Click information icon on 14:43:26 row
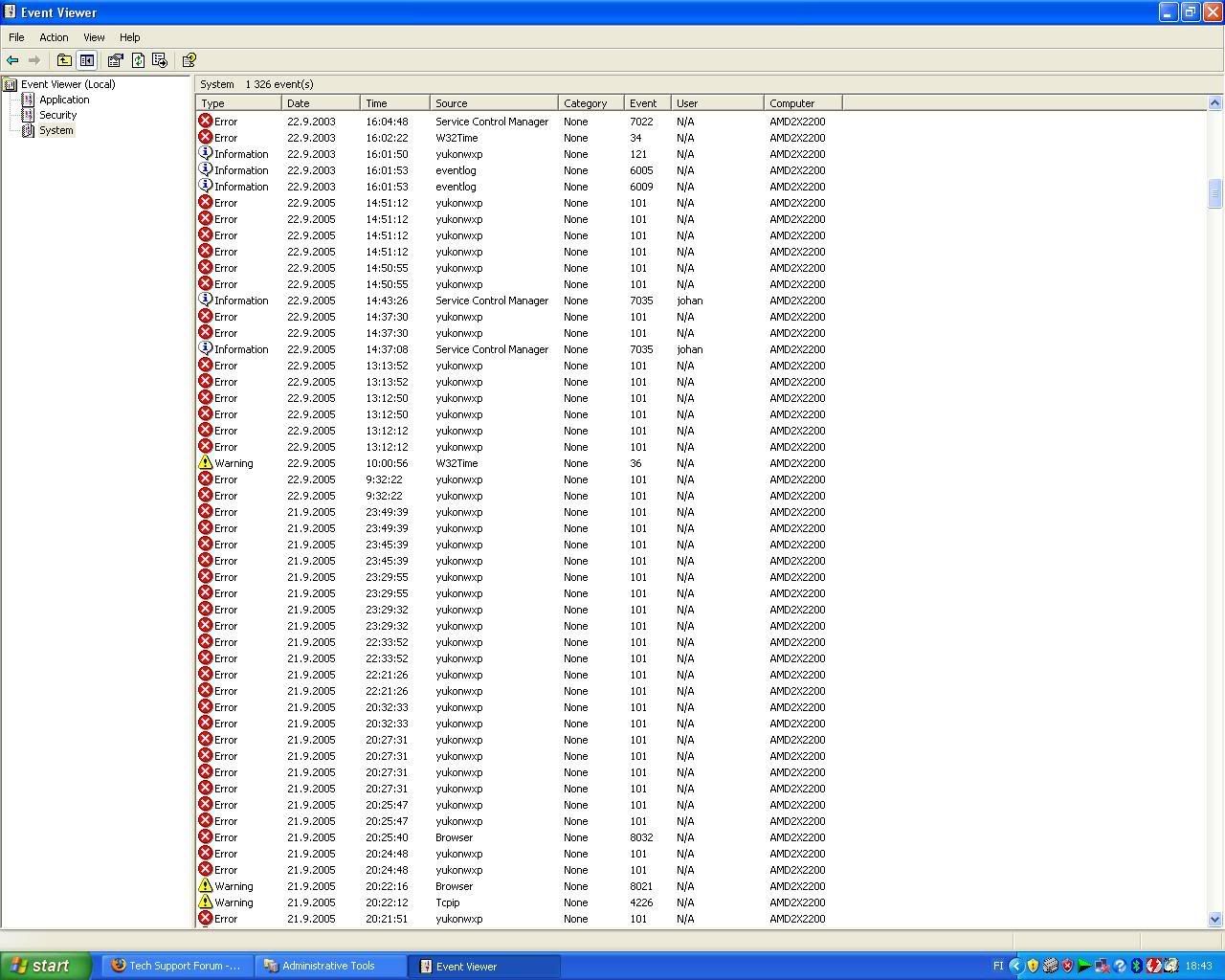The width and height of the screenshot is (1225, 980). tap(205, 300)
